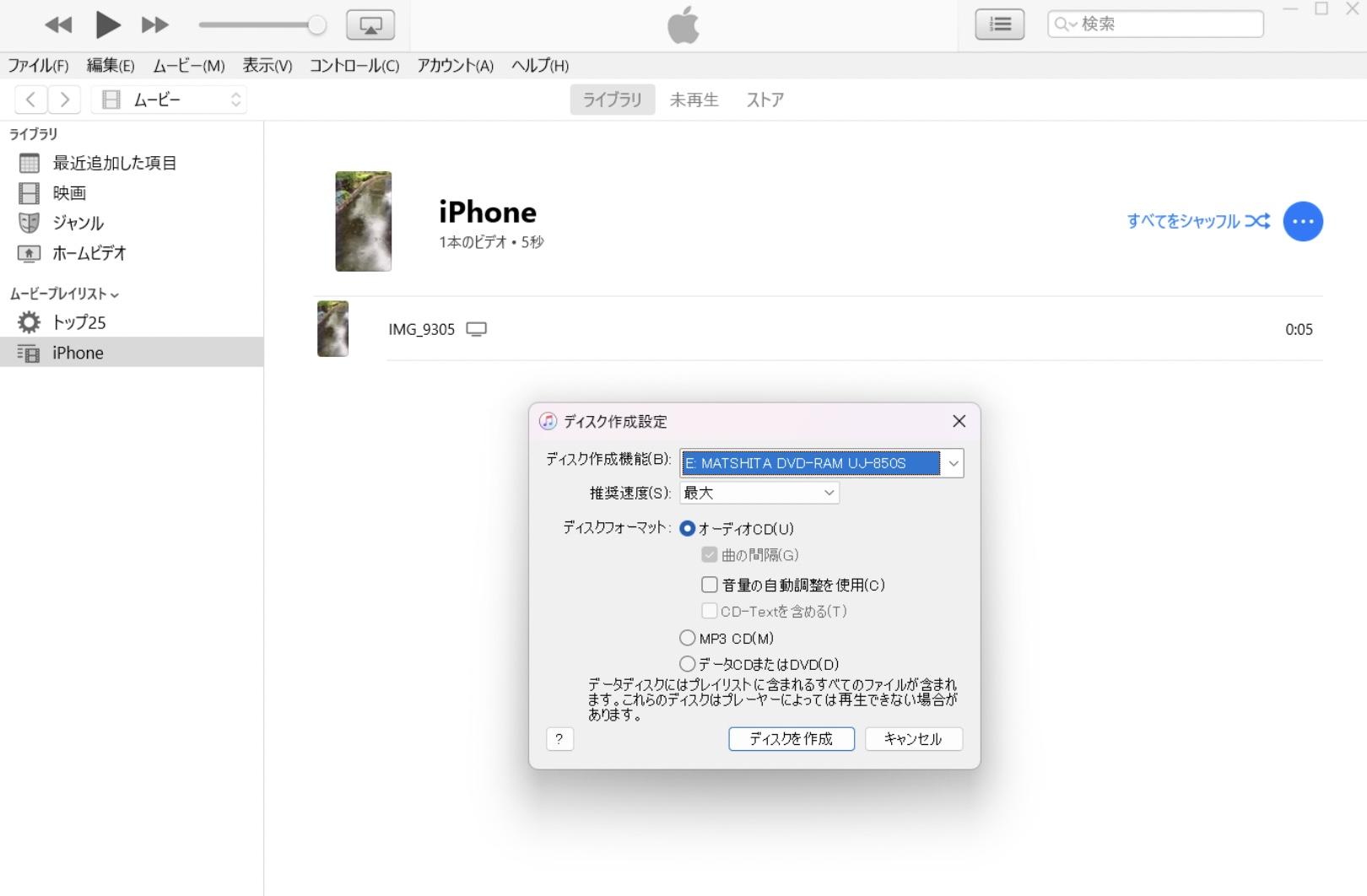
Task: Click すべてをシャッフル link
Action: tap(1198, 221)
